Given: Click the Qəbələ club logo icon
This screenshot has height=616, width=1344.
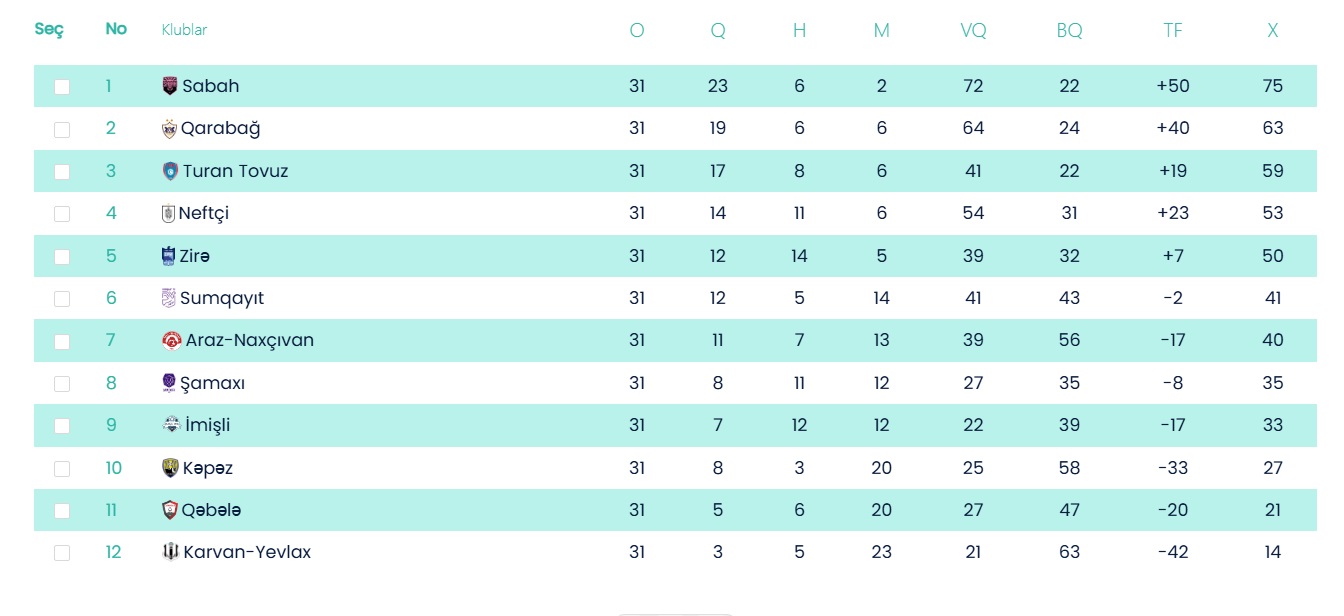Looking at the screenshot, I should coord(170,510).
